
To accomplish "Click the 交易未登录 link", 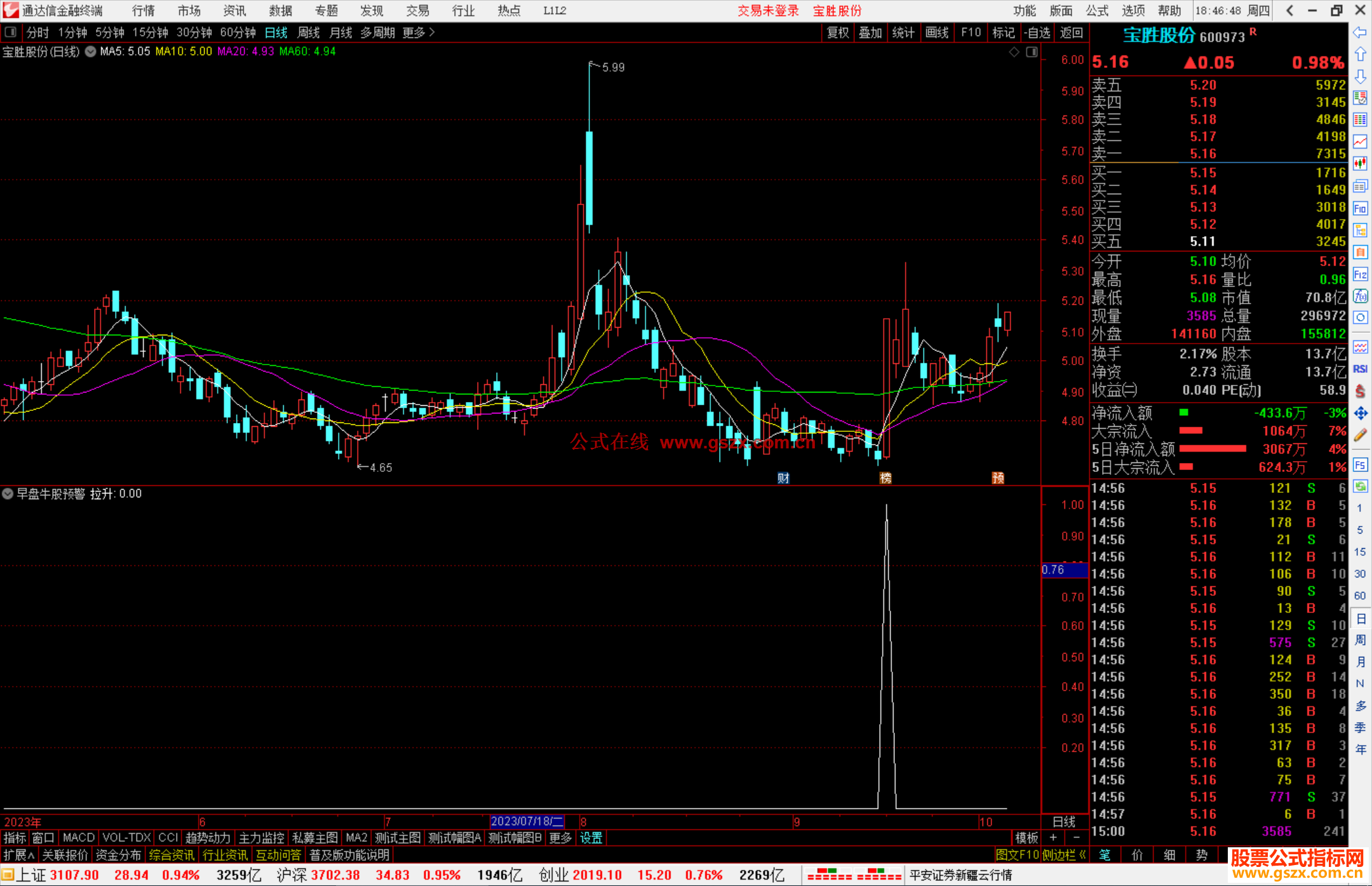I will (x=767, y=11).
